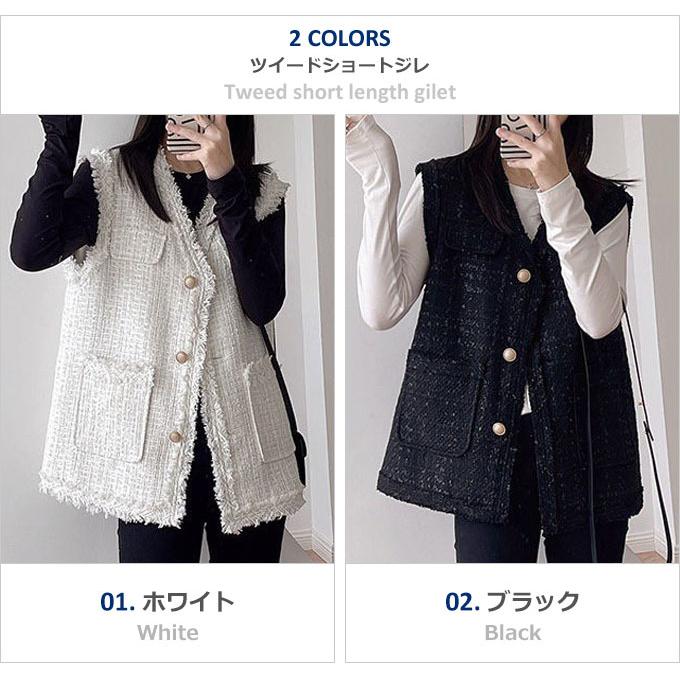Image resolution: width=680 pixels, height=680 pixels.
Task: Click bottom gold button on black vest
Action: [498, 429]
